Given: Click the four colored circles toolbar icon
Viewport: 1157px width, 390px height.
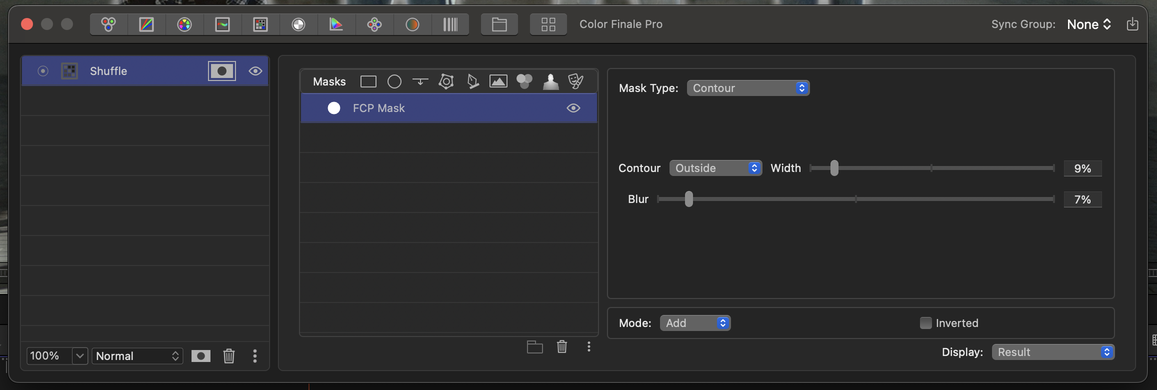Looking at the screenshot, I should pos(374,24).
